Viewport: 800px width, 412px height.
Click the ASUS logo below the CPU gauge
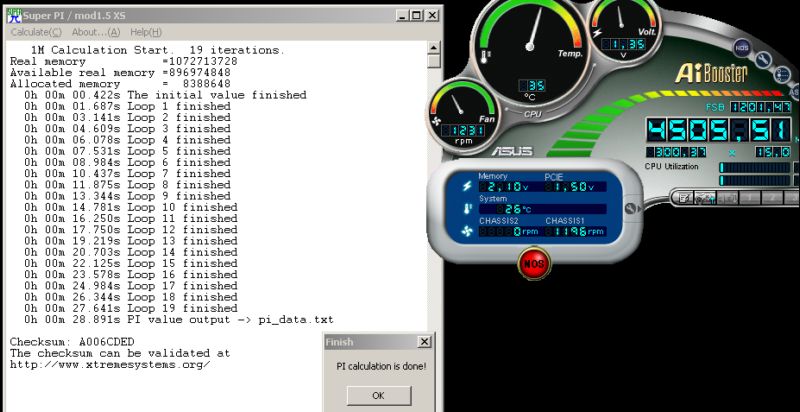tap(512, 151)
